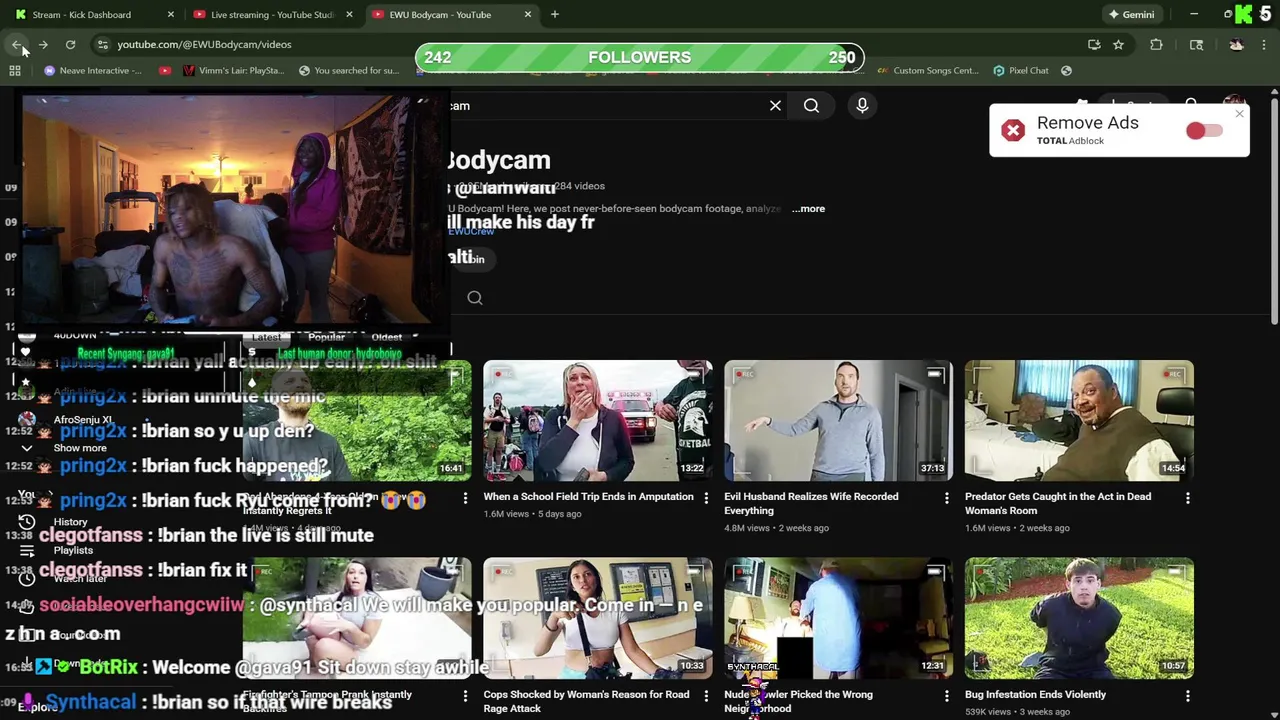The height and width of the screenshot is (720, 1280).
Task: Click the browser forward arrow
Action: [43, 44]
